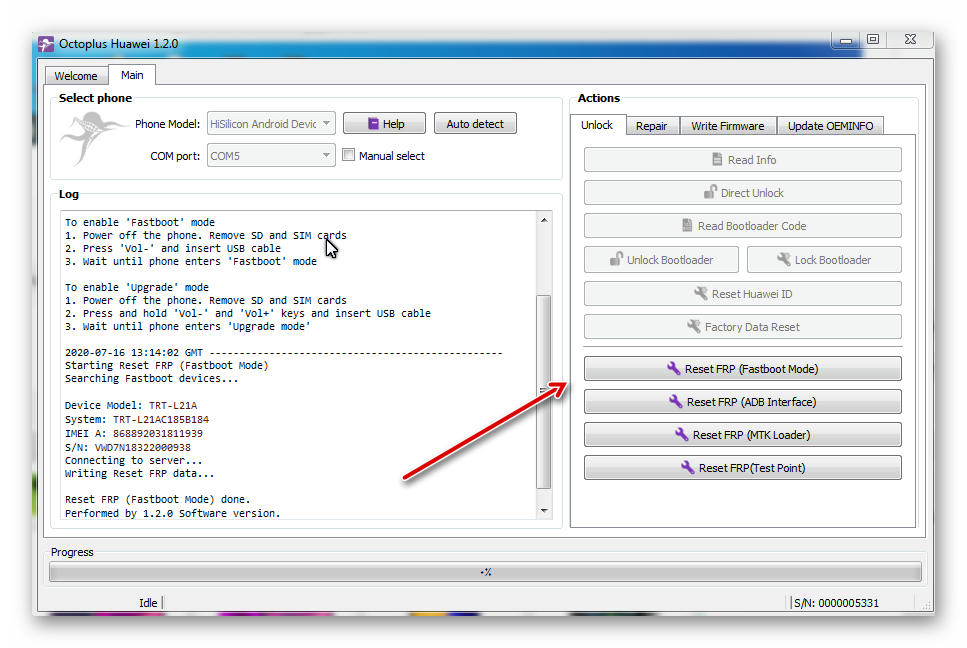Viewport: 967px width, 648px height.
Task: Click the 'Connecting to server...' log line
Action: pyautogui.click(x=133, y=460)
